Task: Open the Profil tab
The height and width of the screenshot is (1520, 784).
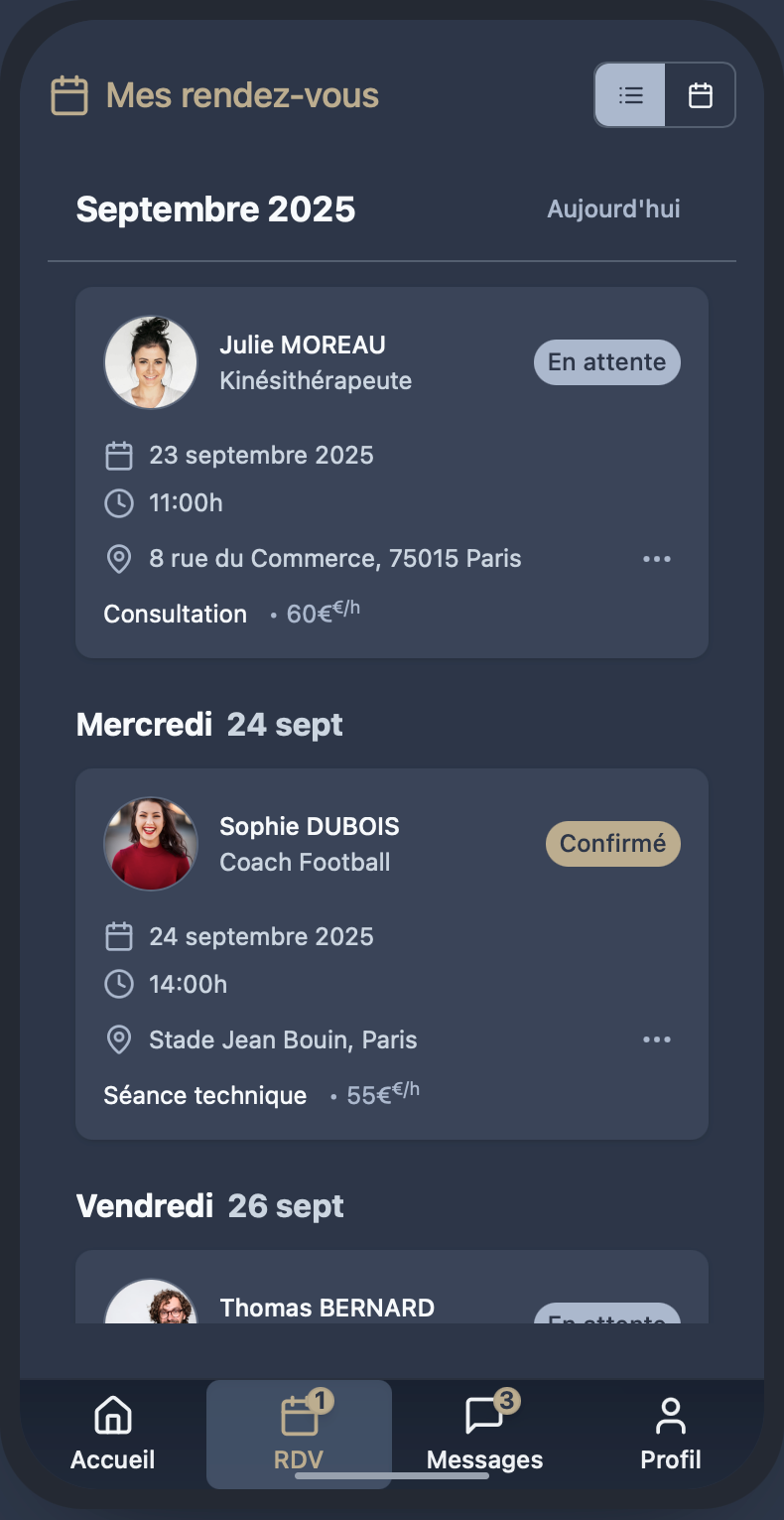Action: click(x=671, y=1434)
